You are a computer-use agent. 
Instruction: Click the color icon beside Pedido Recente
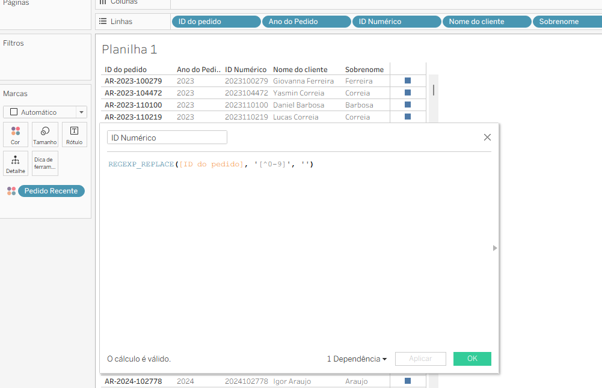(x=11, y=191)
